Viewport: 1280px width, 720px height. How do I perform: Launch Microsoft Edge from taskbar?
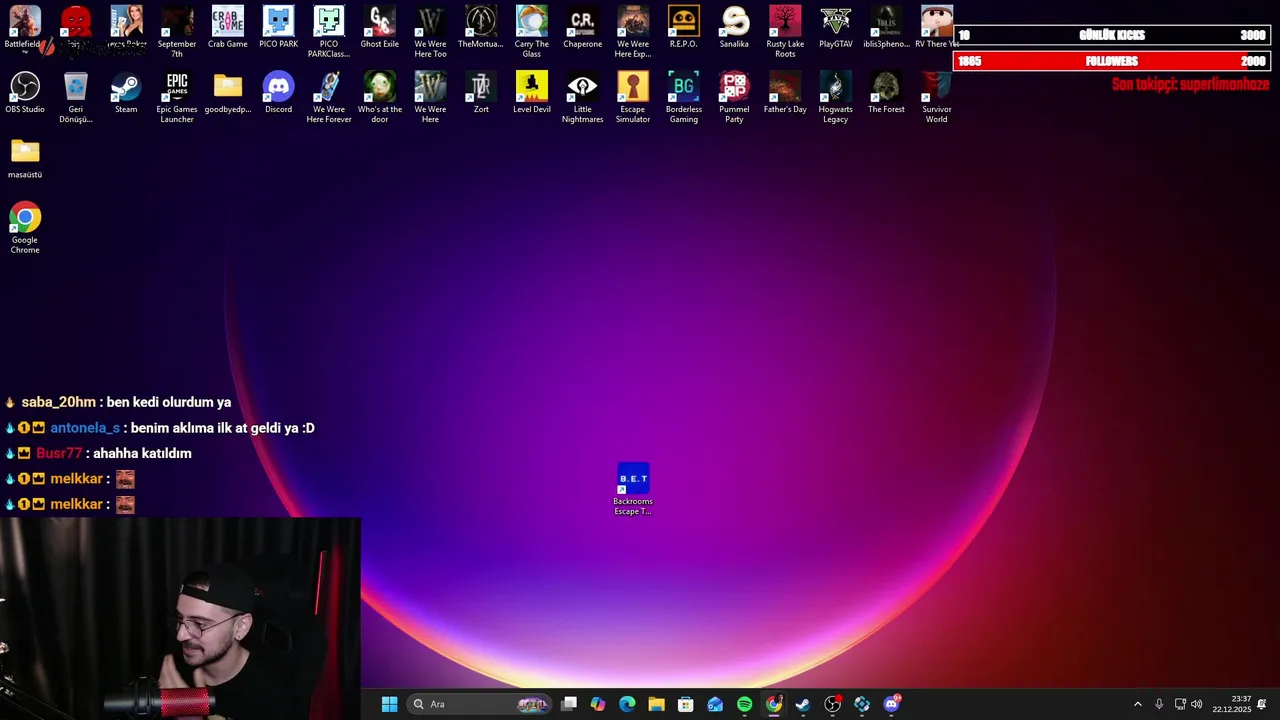coord(627,704)
